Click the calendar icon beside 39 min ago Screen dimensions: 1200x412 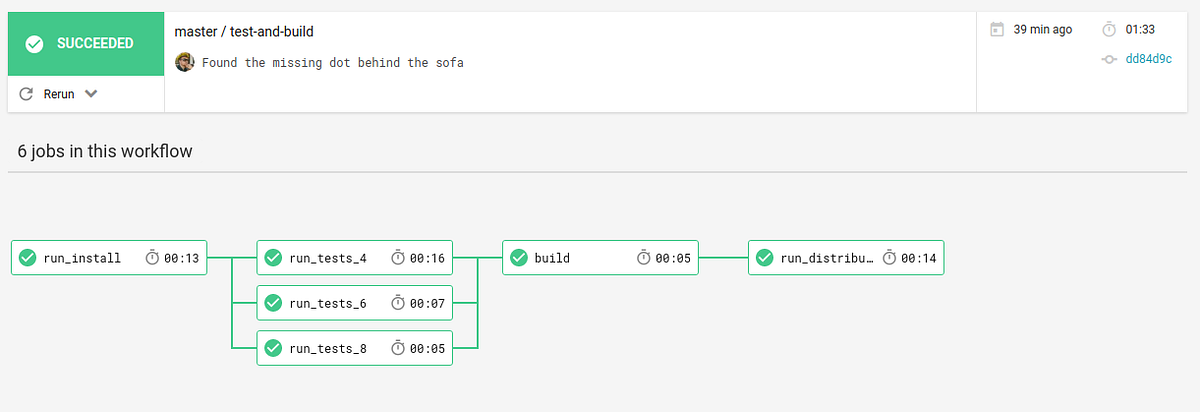[996, 30]
